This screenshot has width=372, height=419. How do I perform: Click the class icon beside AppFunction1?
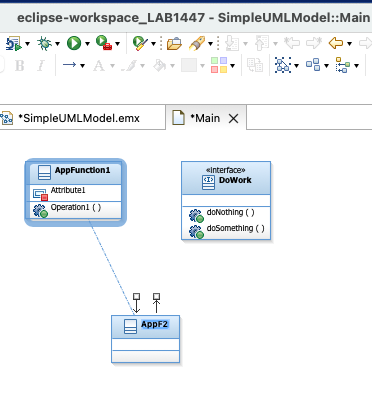pos(44,172)
